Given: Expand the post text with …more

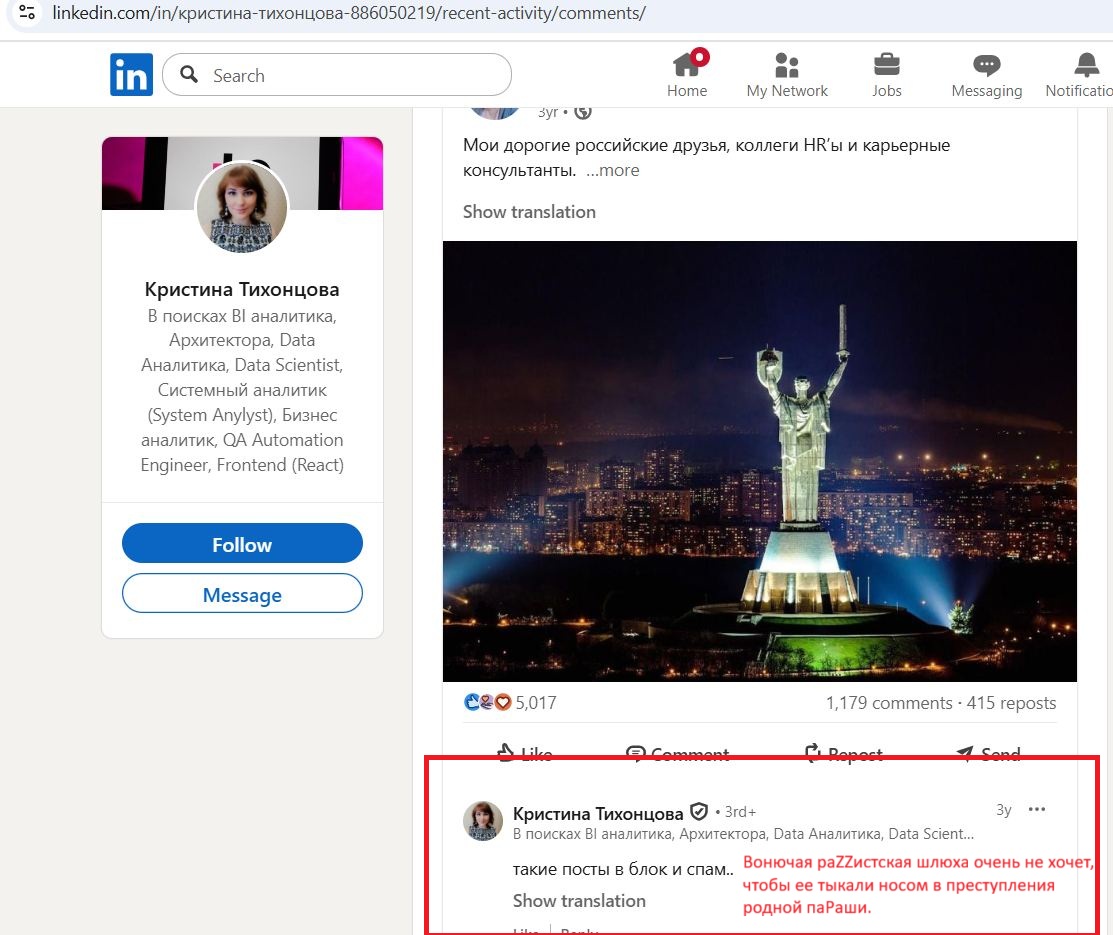Looking at the screenshot, I should (612, 170).
